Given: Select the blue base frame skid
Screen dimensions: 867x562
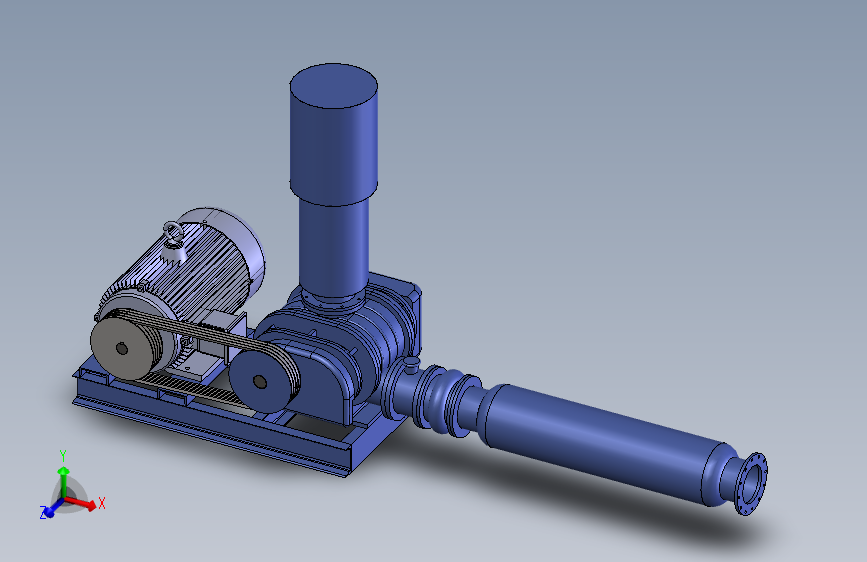Looking at the screenshot, I should 221,423.
